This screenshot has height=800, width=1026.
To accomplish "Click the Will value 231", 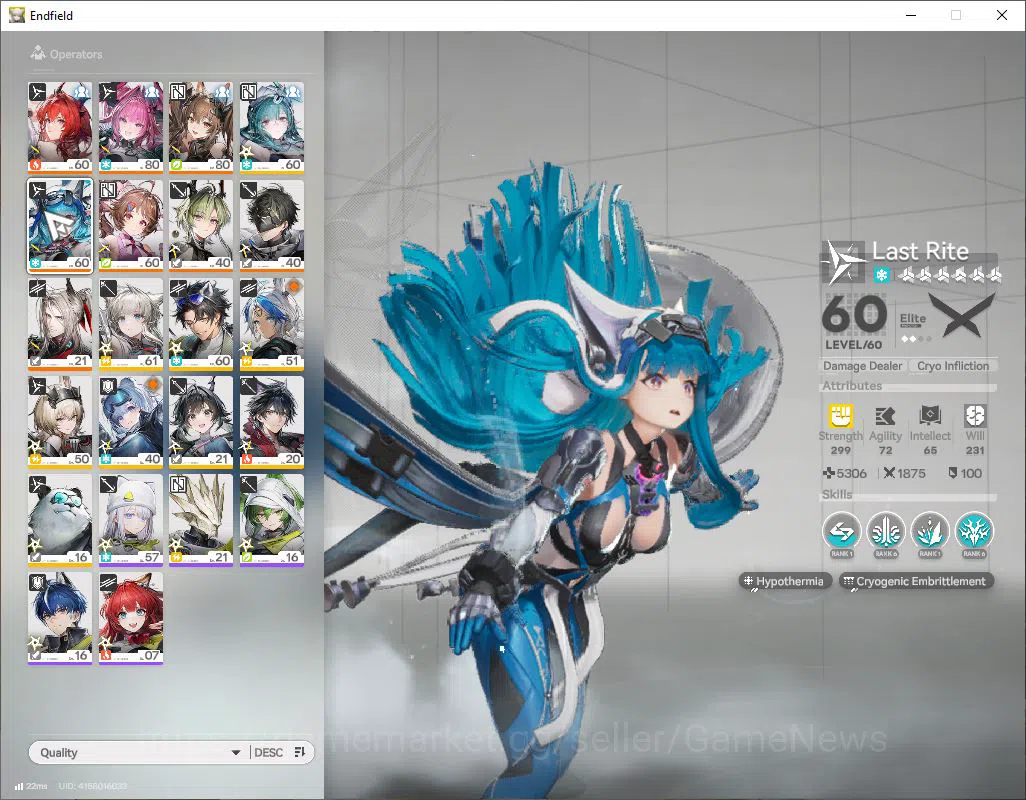I will [x=974, y=450].
